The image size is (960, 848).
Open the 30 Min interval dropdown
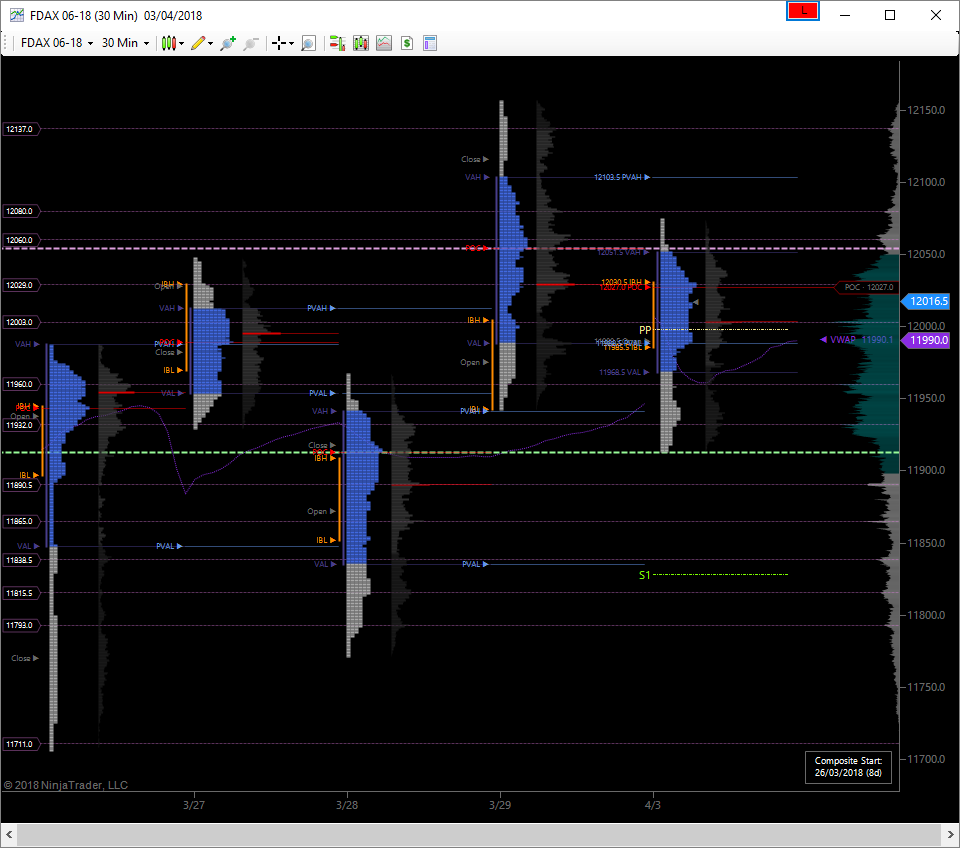tap(125, 43)
